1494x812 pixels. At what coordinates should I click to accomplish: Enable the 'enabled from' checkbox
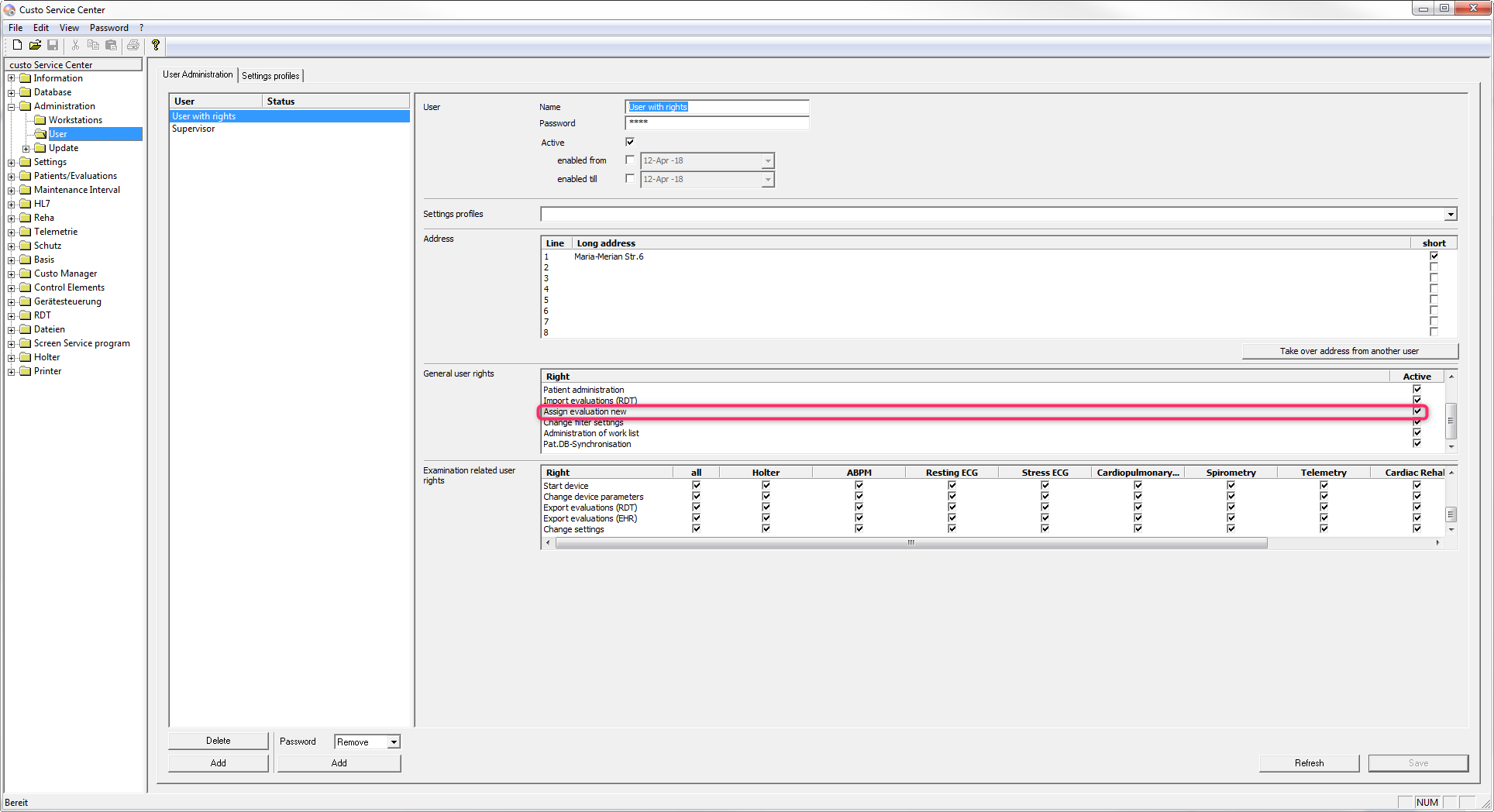[x=630, y=160]
